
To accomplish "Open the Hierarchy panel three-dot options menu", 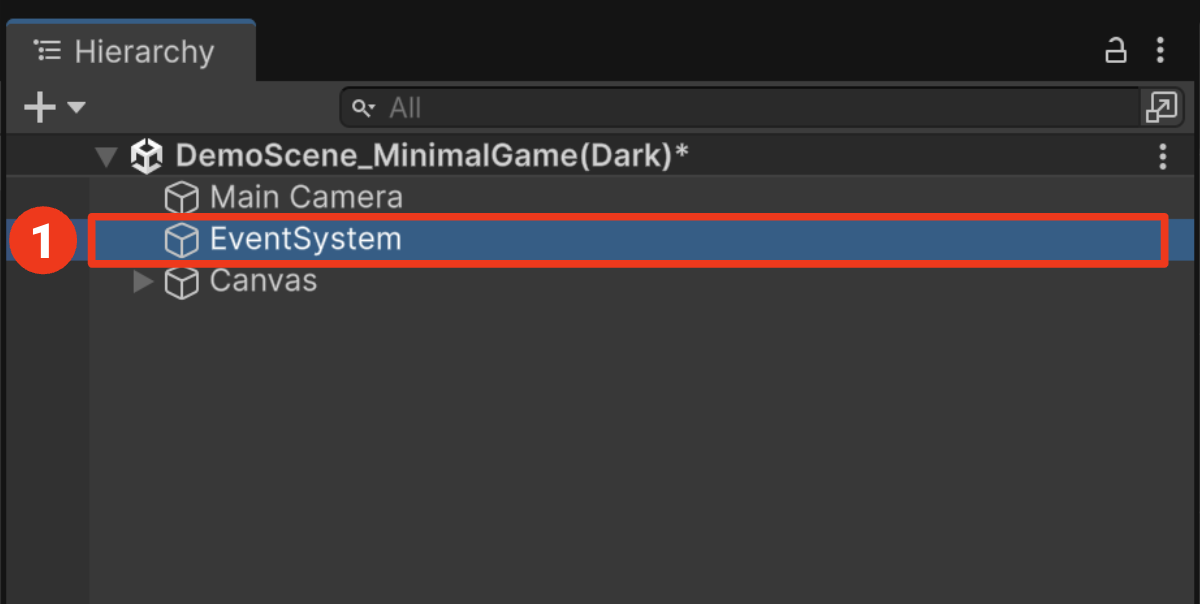I will tap(1160, 50).
